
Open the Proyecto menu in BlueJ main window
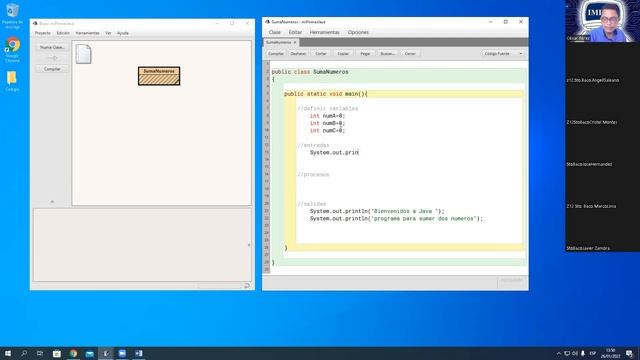click(x=43, y=33)
